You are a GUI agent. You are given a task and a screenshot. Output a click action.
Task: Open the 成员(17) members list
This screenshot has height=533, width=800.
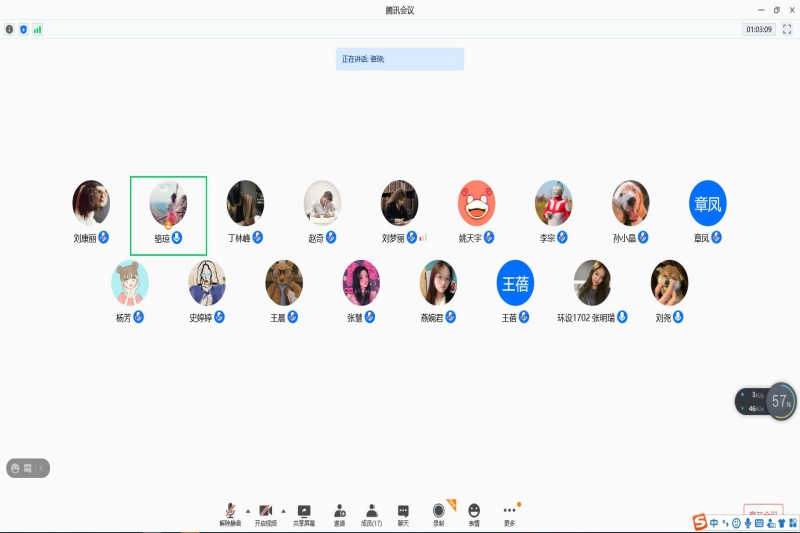(x=371, y=513)
